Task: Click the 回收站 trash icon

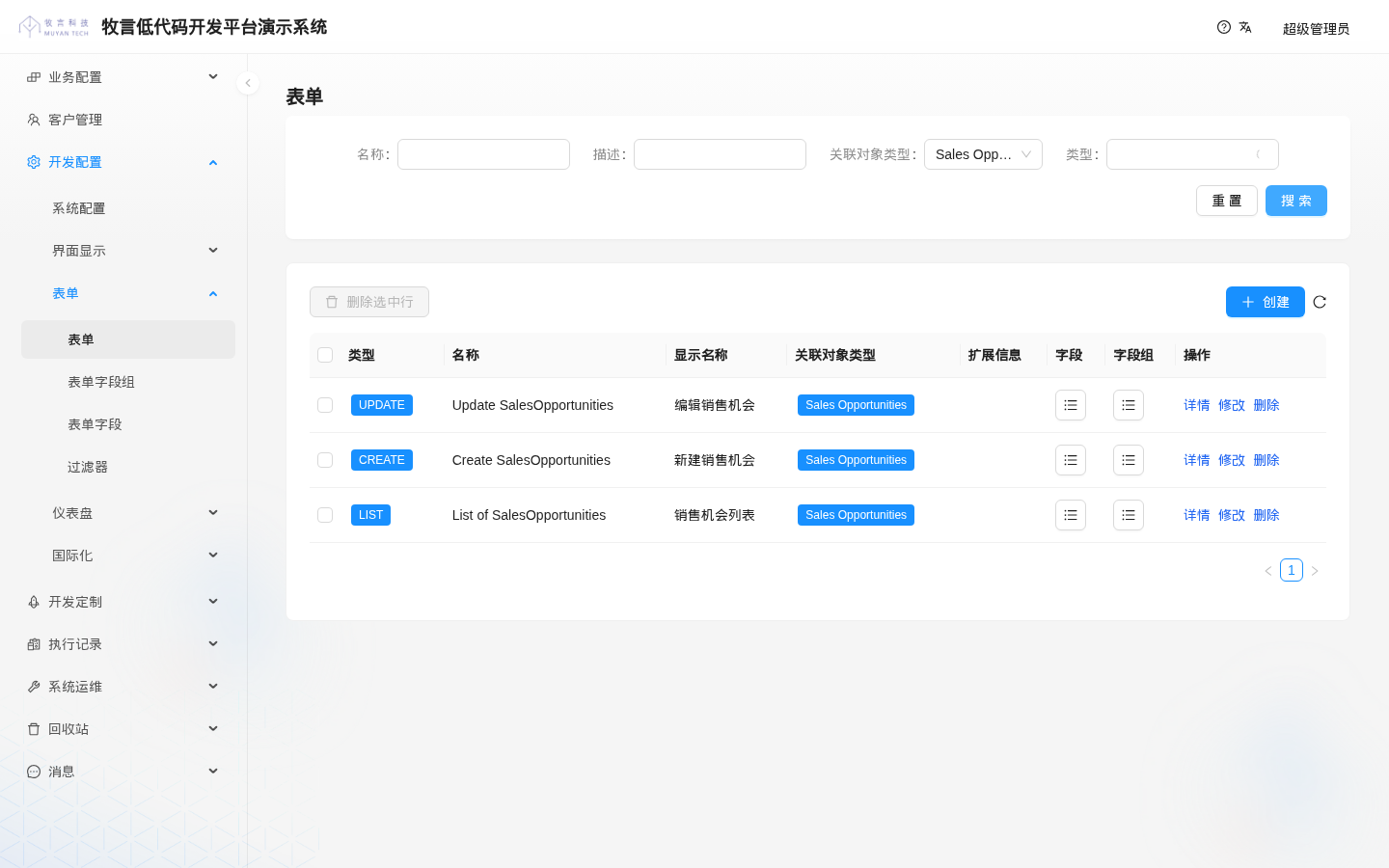Action: [34, 729]
